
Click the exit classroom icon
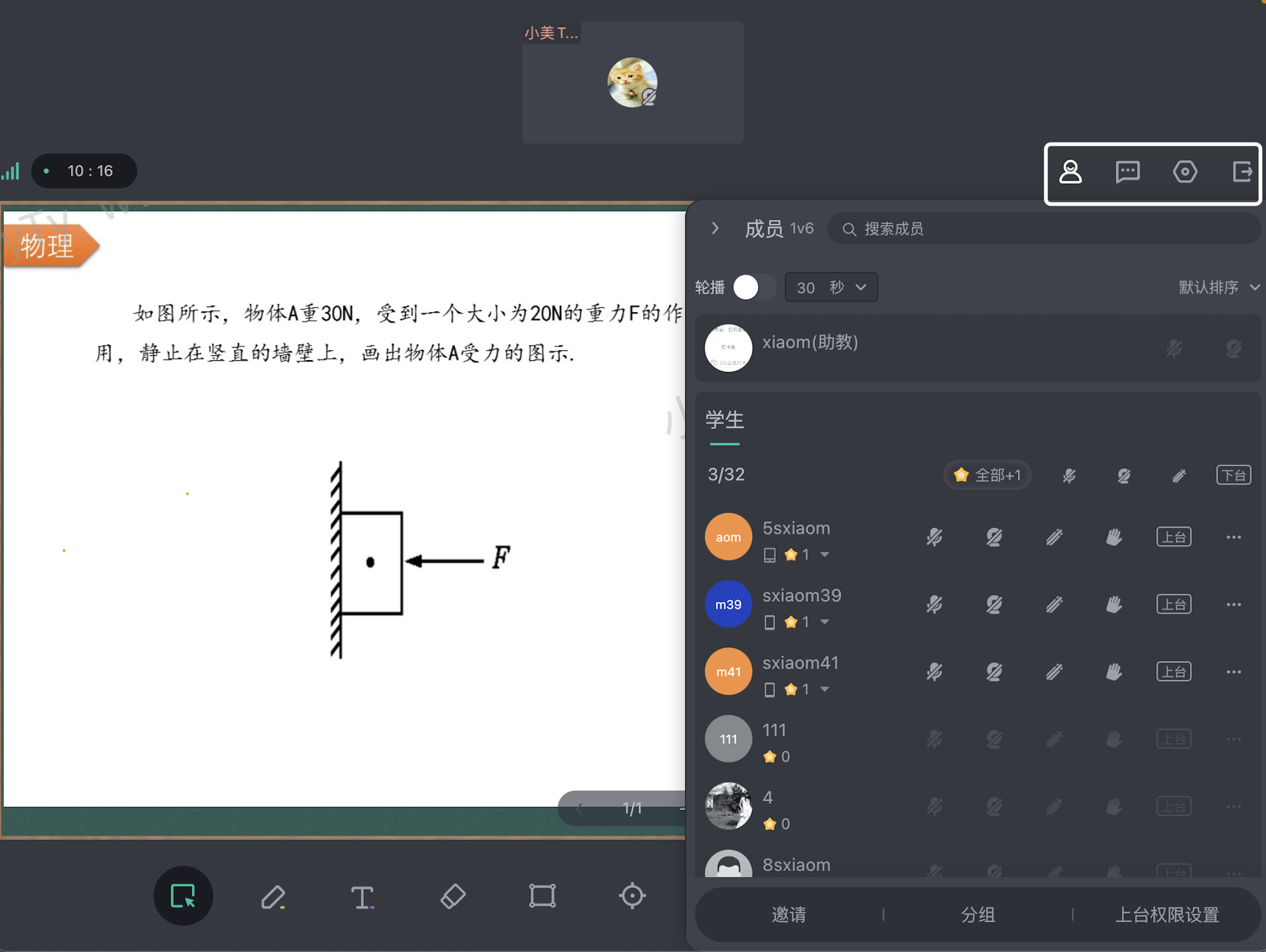[x=1242, y=171]
